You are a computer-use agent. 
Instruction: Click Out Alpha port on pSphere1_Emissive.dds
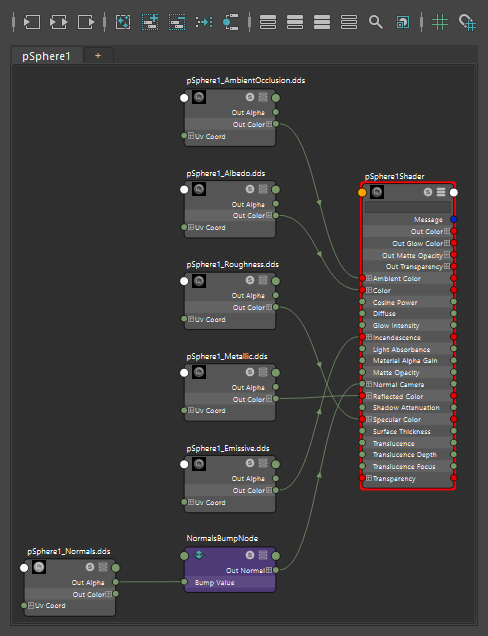point(276,478)
